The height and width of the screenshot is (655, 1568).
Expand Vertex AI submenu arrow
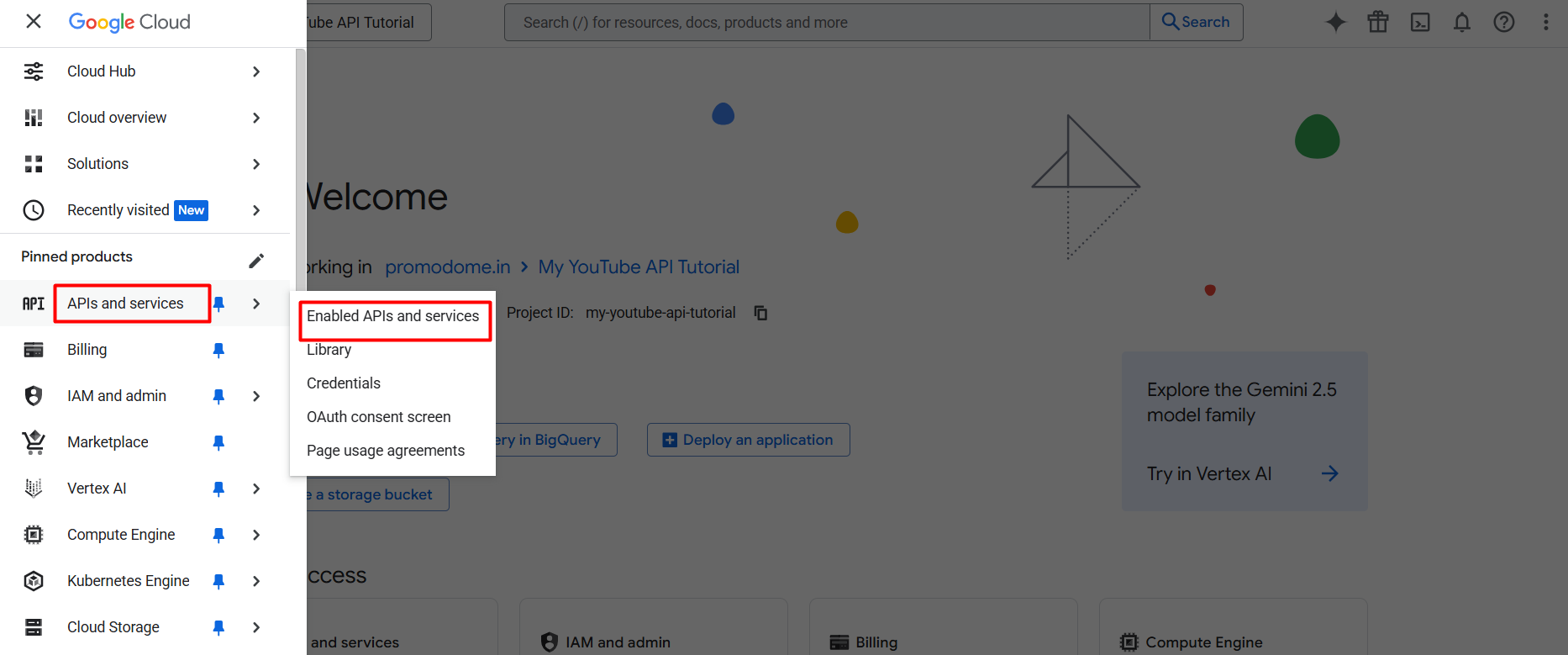point(256,489)
